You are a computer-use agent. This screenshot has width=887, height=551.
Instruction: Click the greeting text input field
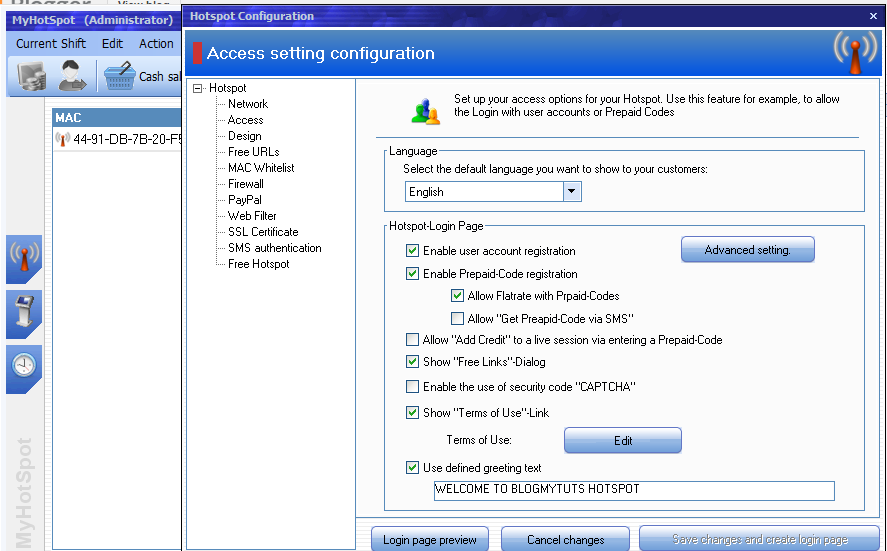pos(634,490)
